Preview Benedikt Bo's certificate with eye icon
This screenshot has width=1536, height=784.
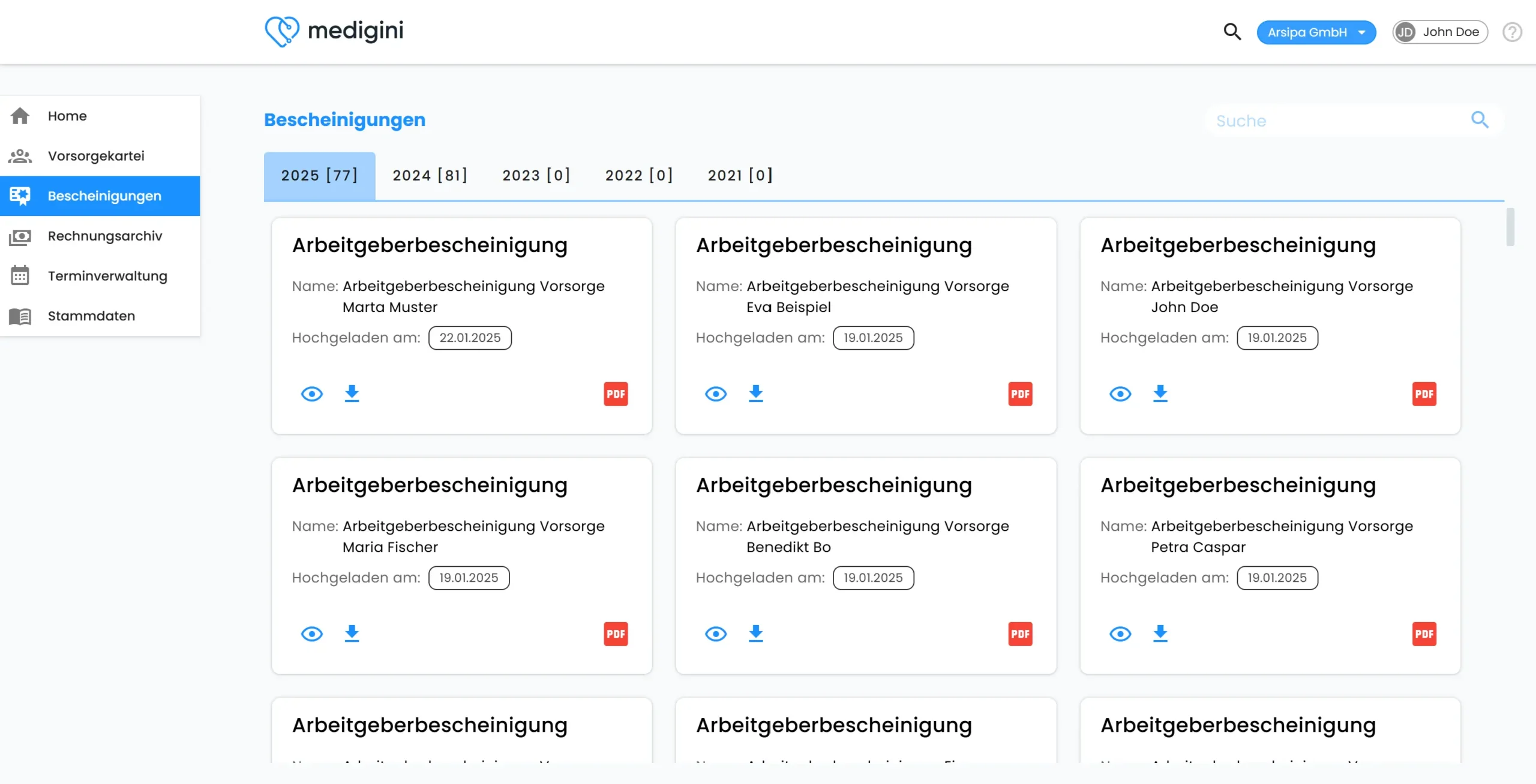[x=716, y=634]
